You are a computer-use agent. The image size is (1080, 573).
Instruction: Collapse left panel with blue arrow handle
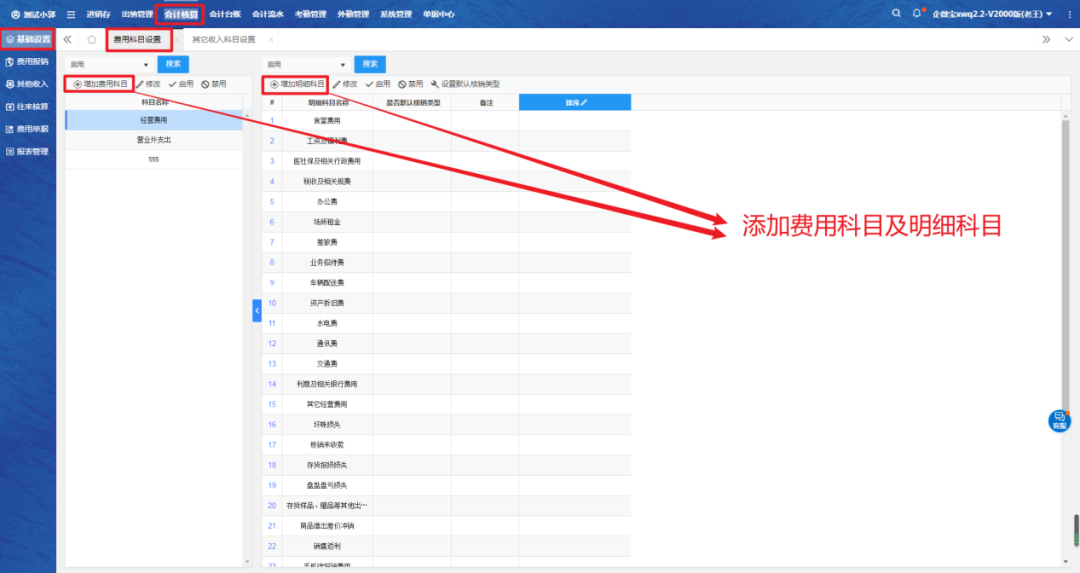(256, 312)
